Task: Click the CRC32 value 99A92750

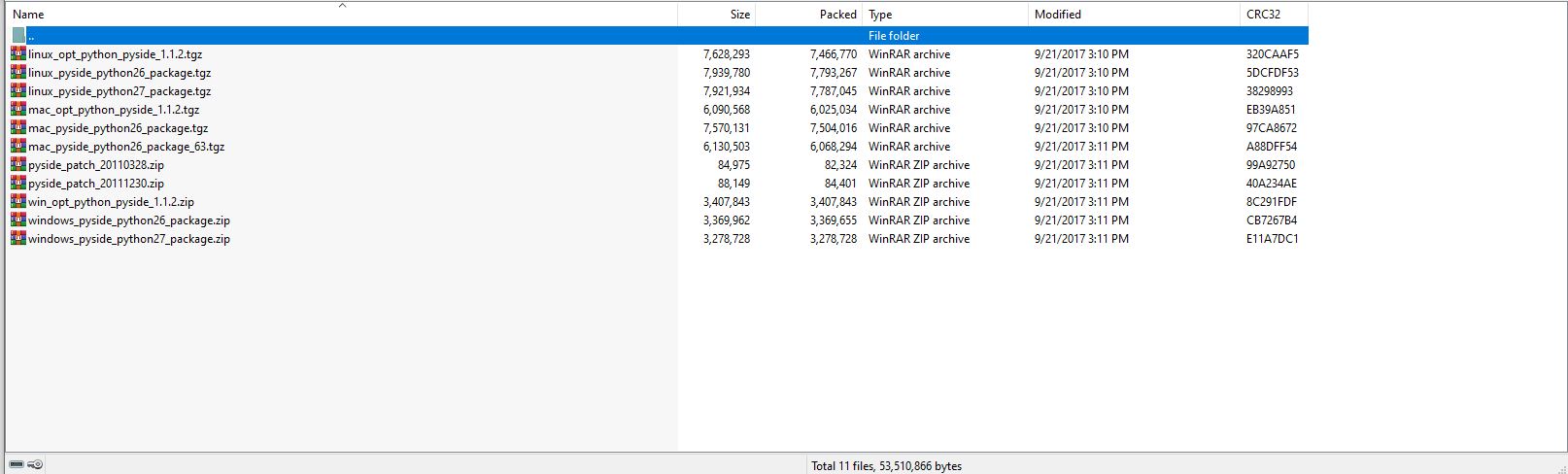Action: [x=1271, y=165]
